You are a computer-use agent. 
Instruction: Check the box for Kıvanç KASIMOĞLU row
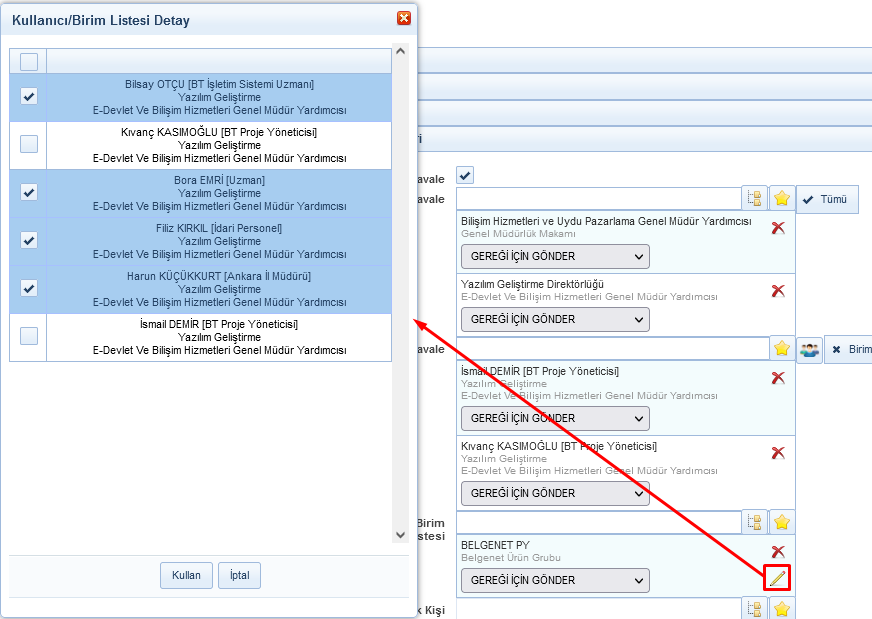pyautogui.click(x=29, y=144)
